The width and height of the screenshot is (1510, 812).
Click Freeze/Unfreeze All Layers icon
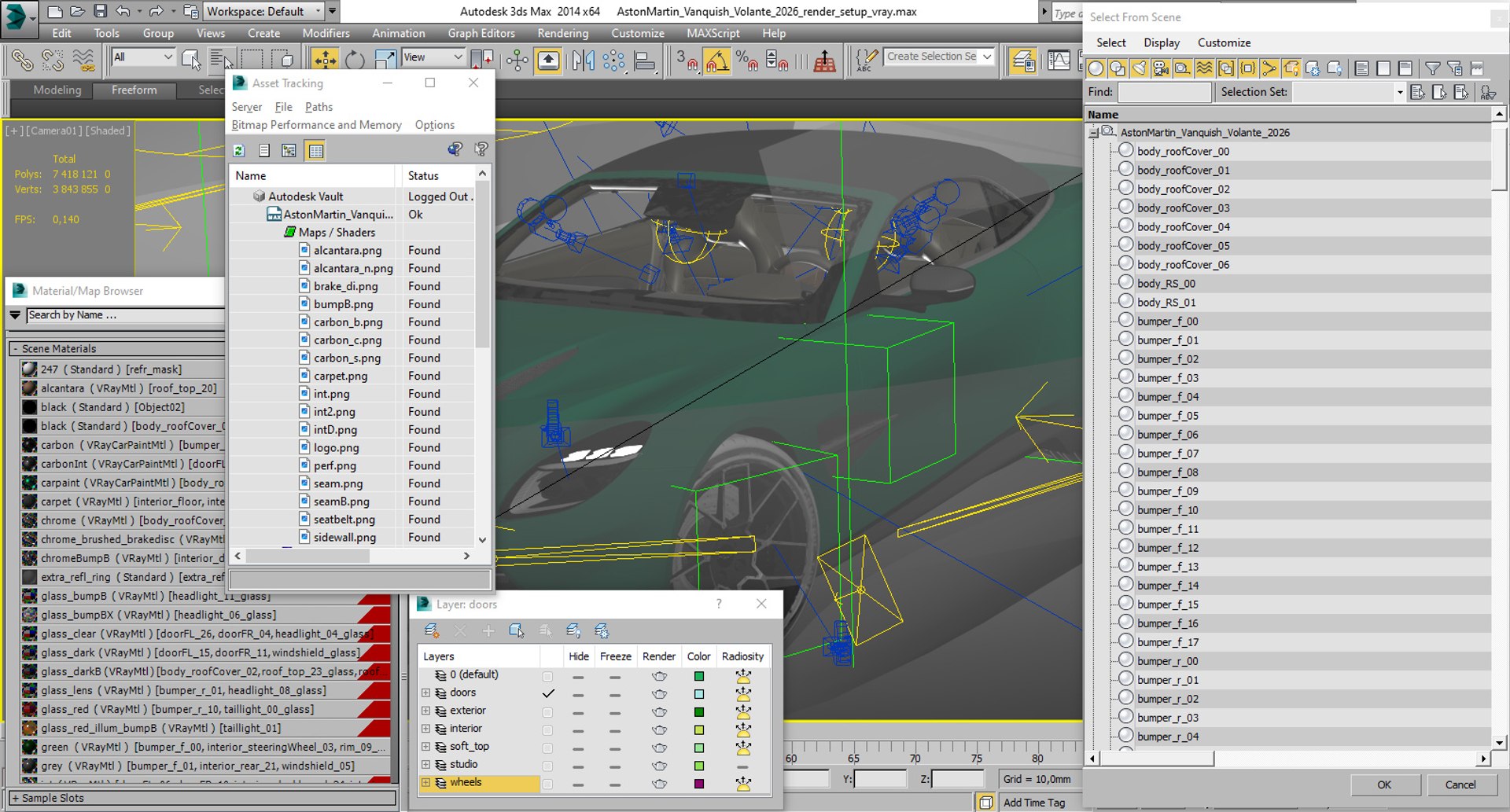coord(602,630)
